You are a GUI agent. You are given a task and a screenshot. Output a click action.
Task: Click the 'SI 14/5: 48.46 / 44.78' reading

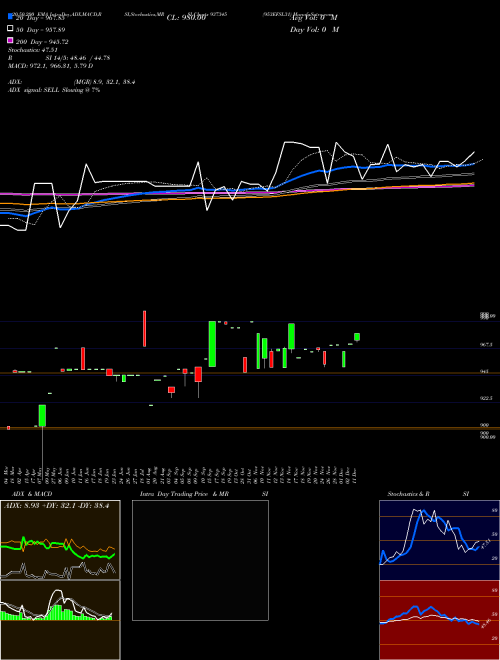click(x=78, y=58)
